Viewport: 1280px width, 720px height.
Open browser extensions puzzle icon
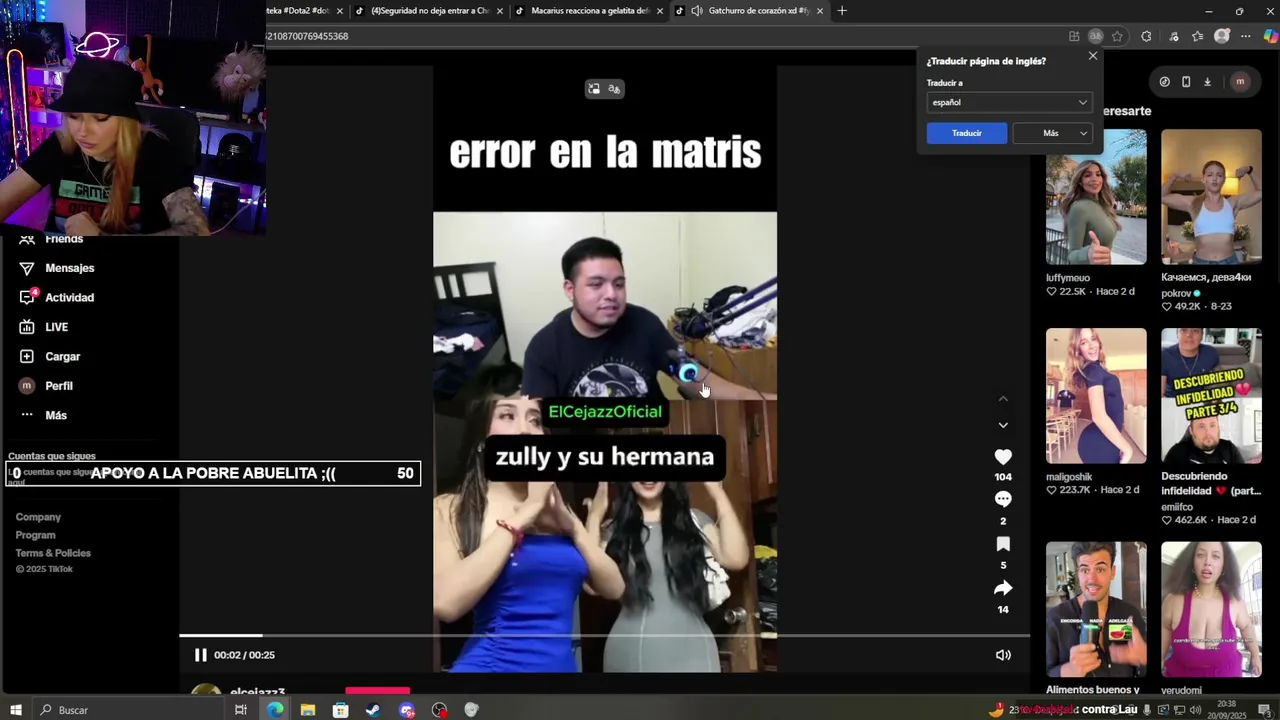pyautogui.click(x=1146, y=36)
